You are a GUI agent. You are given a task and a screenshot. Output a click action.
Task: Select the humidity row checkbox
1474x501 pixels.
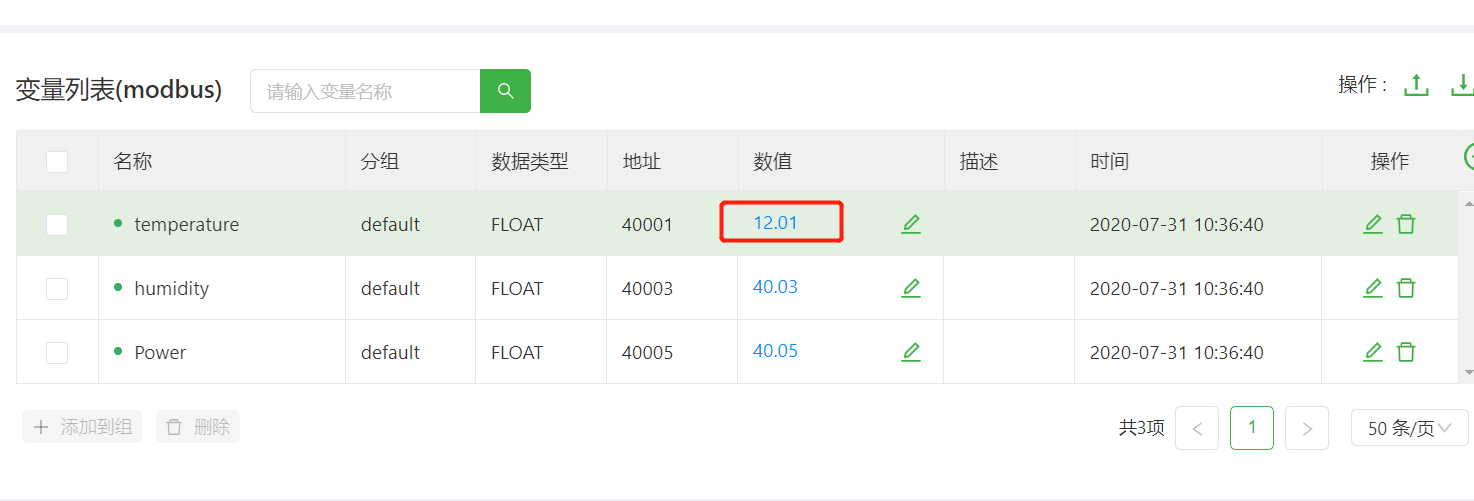(x=57, y=289)
